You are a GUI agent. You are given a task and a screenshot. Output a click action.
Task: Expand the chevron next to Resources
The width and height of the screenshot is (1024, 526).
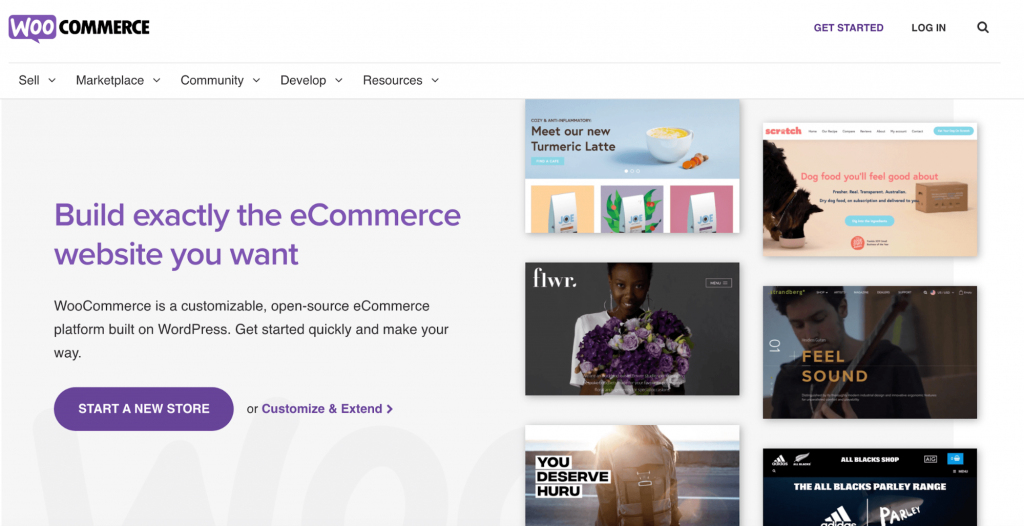point(435,80)
